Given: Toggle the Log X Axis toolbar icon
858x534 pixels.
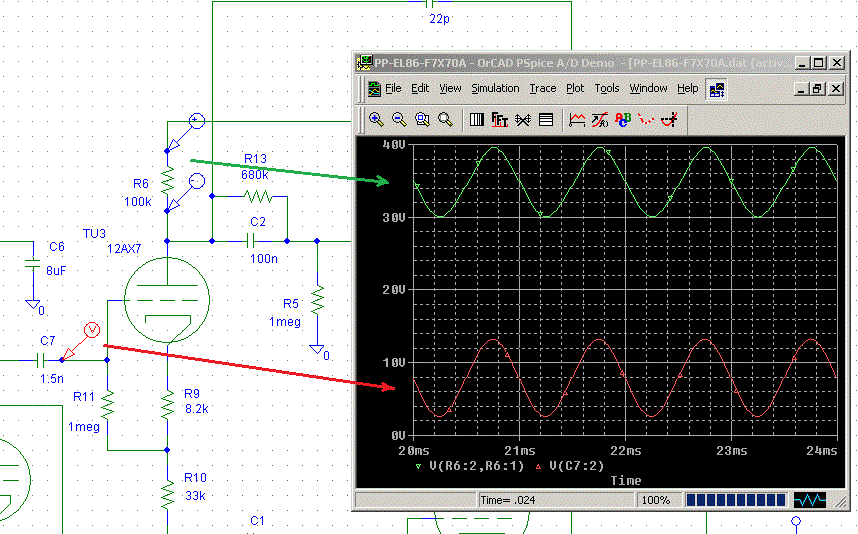Looking at the screenshot, I should coord(477,119).
